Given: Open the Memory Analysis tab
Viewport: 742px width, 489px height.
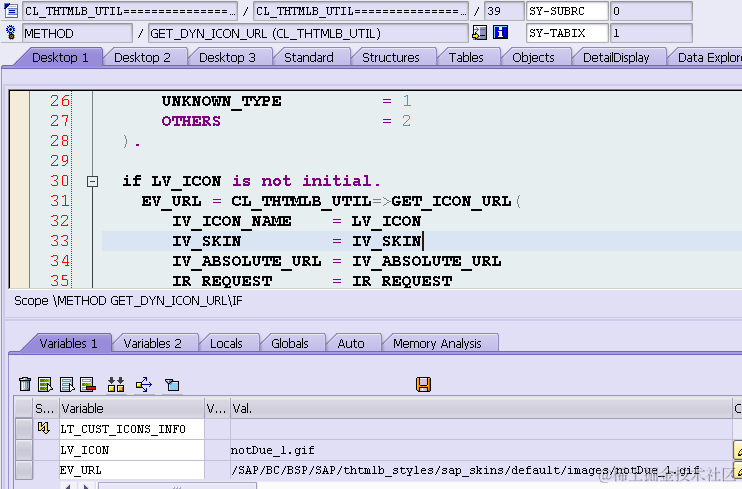Looking at the screenshot, I should (437, 343).
